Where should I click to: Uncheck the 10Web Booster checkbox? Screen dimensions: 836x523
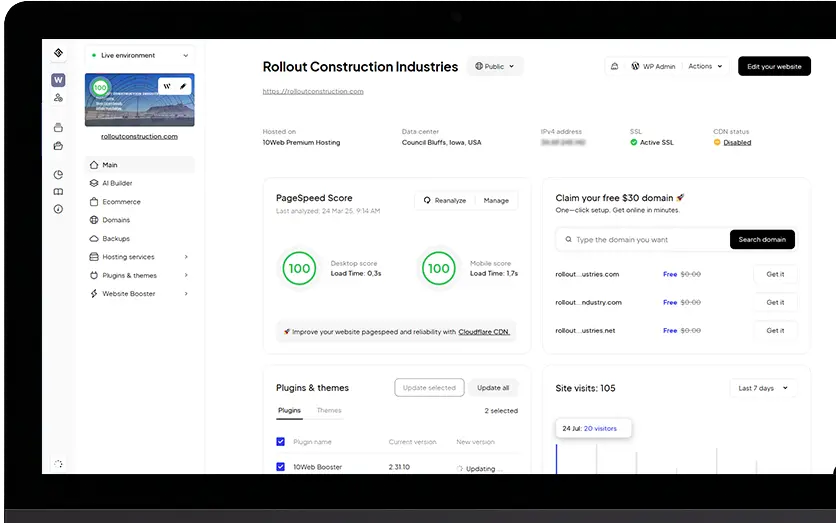(280, 466)
